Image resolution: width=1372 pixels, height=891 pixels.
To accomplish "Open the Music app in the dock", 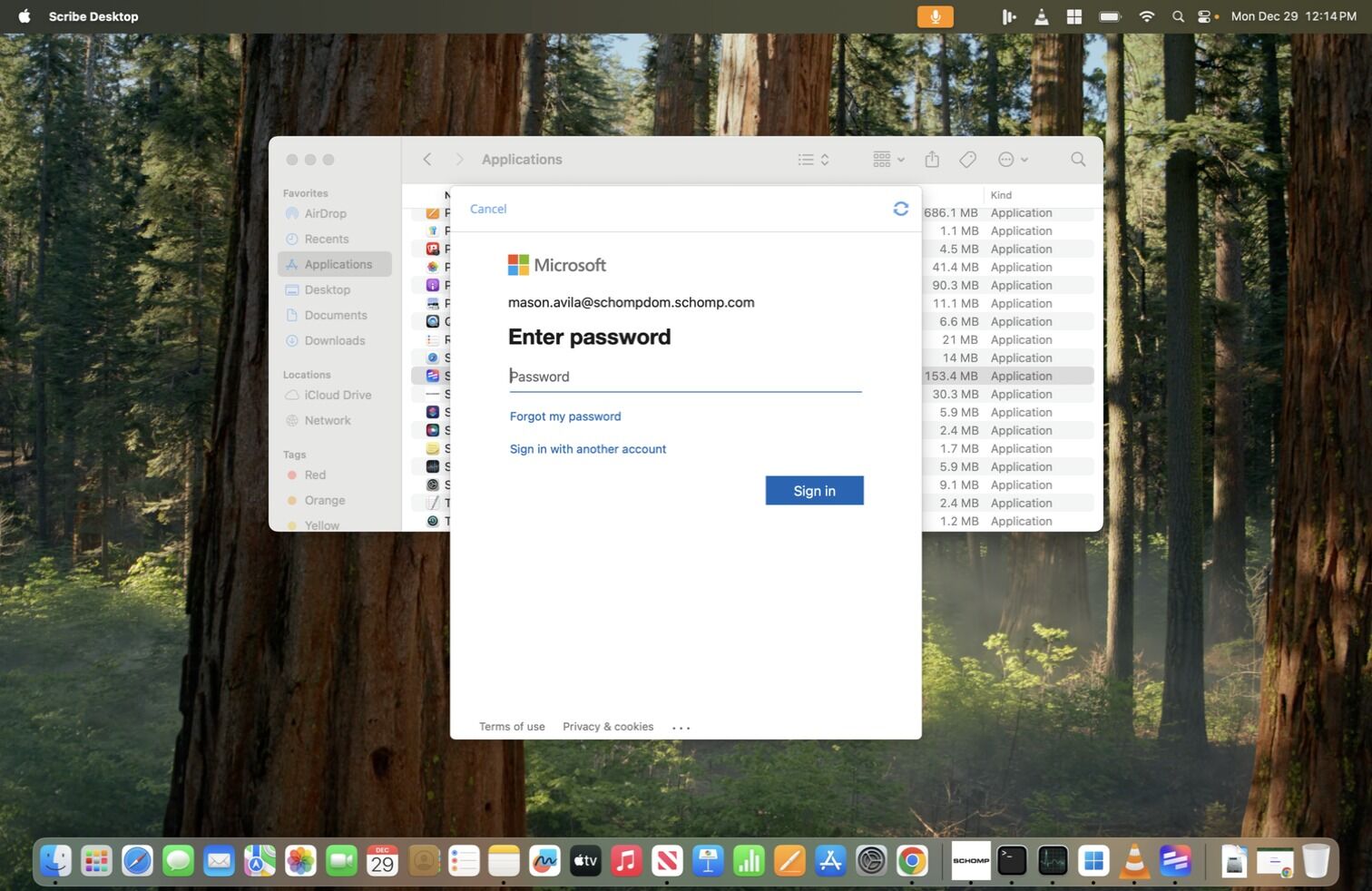I will (x=626, y=860).
